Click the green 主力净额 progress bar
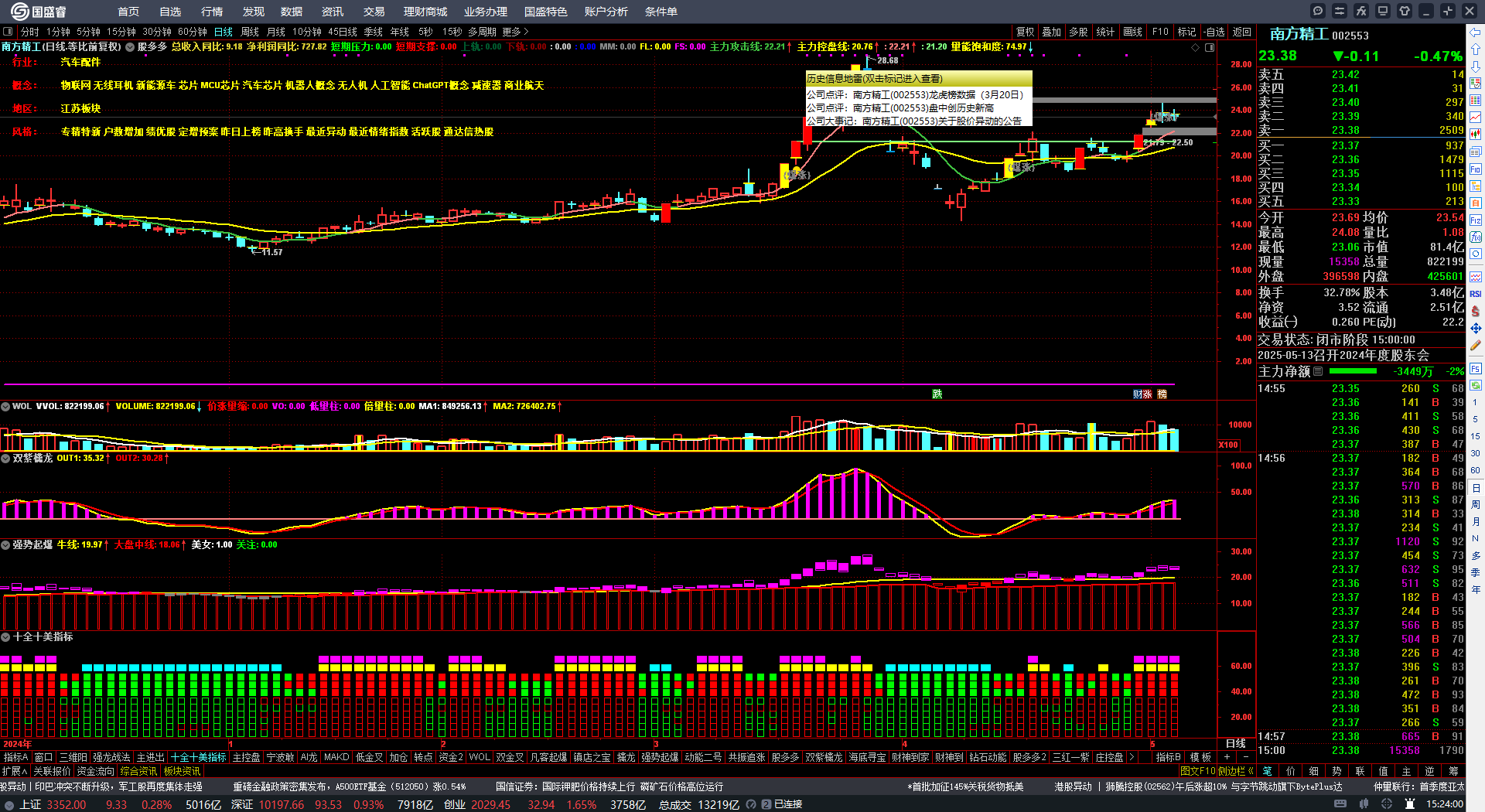1485x812 pixels. coord(1353,371)
